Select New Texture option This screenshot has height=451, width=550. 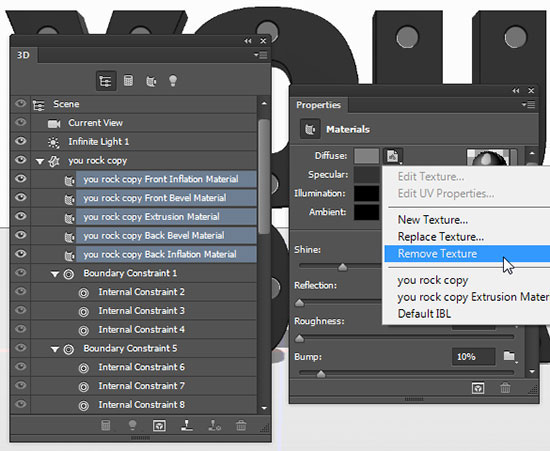432,220
